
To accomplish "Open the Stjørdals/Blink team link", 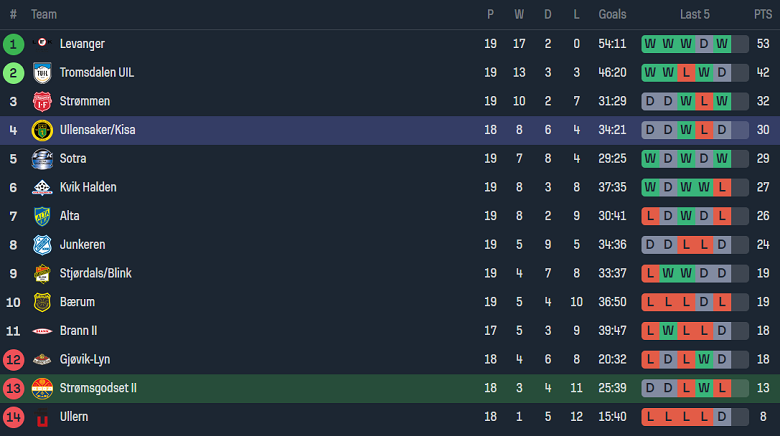I will point(95,273).
